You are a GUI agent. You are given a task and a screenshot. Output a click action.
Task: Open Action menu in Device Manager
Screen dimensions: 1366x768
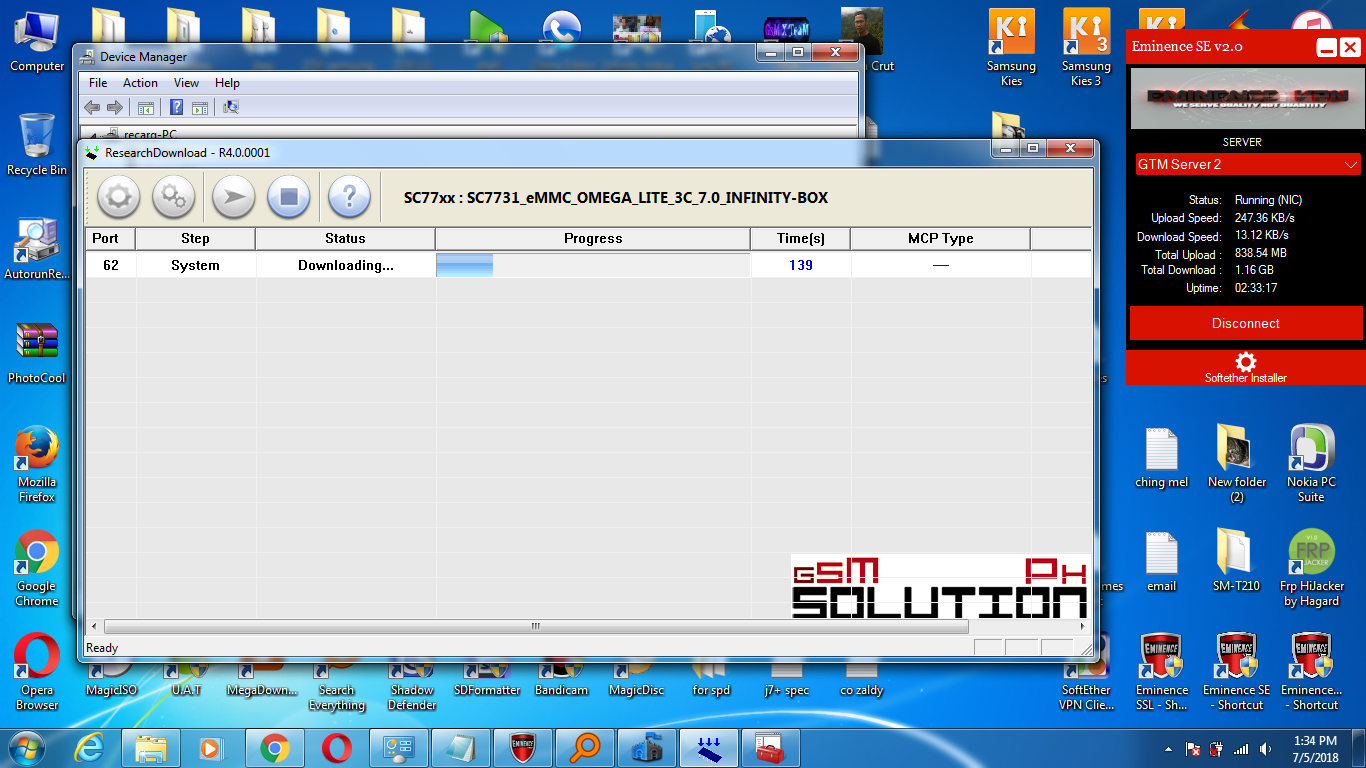[140, 83]
